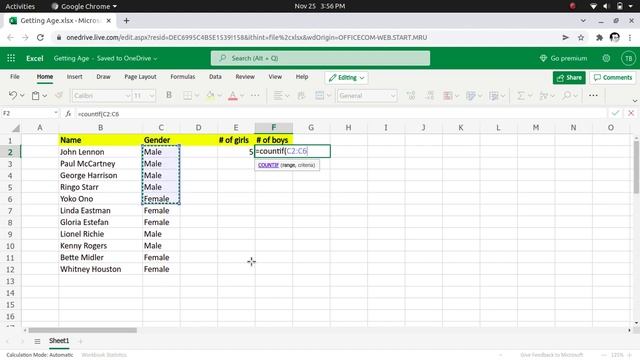Screen dimensions: 640x360
Task: Switch to the Data tab
Action: coord(215,77)
